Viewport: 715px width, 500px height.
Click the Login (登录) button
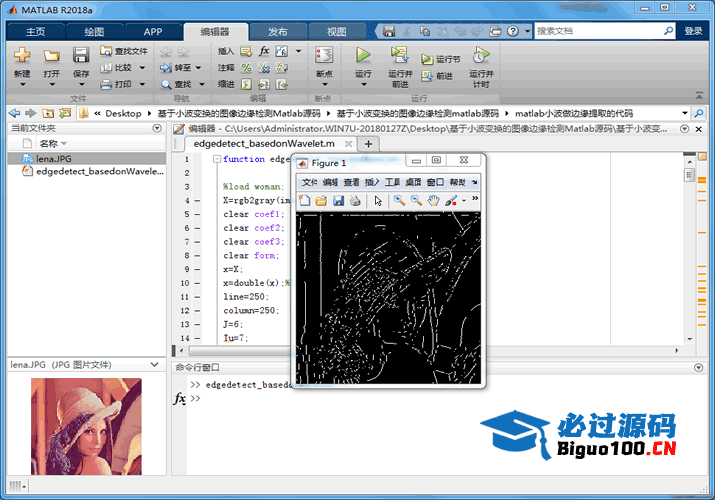point(693,31)
